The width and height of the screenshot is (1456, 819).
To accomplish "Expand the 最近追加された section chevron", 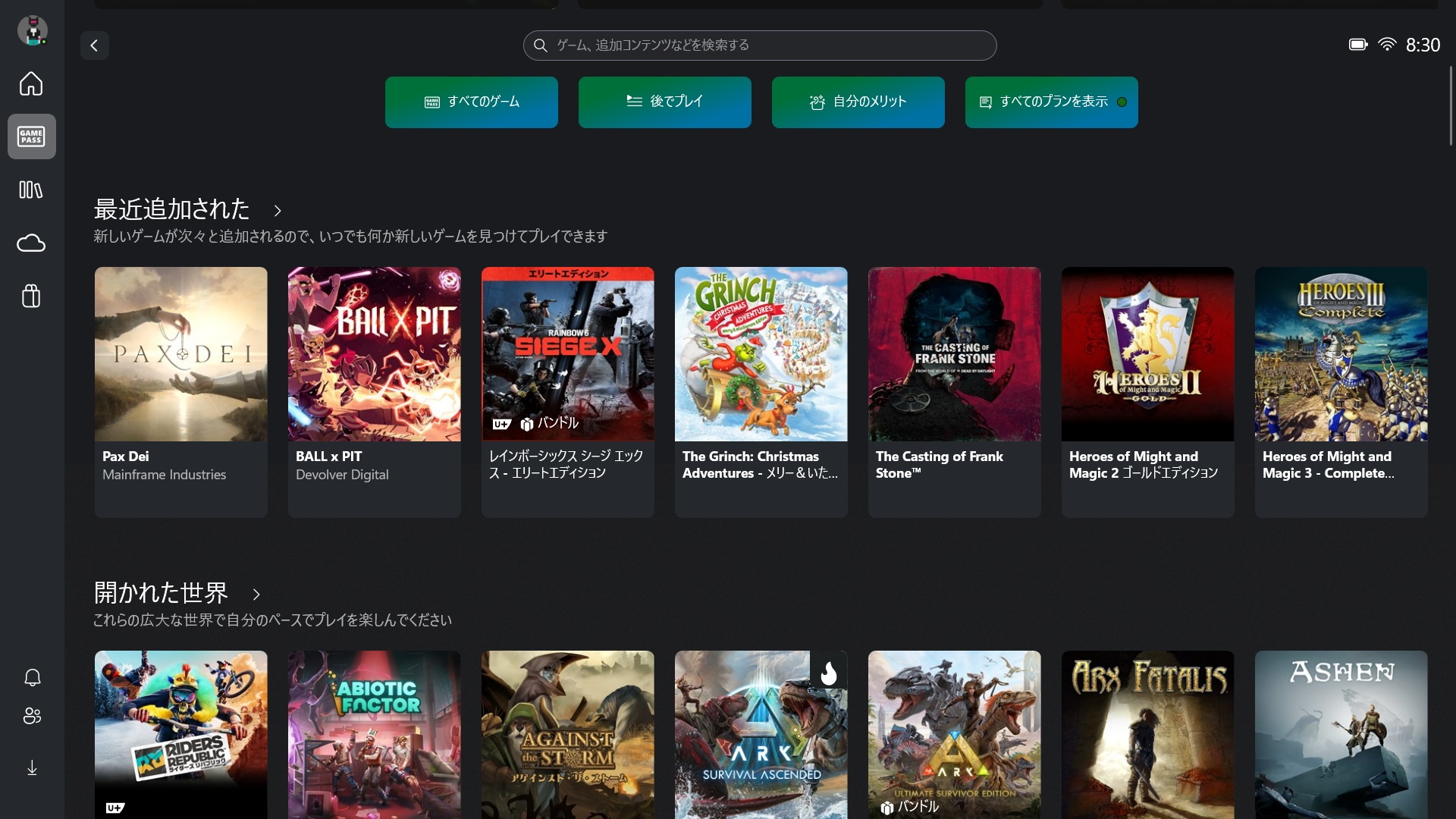I will click(x=276, y=211).
